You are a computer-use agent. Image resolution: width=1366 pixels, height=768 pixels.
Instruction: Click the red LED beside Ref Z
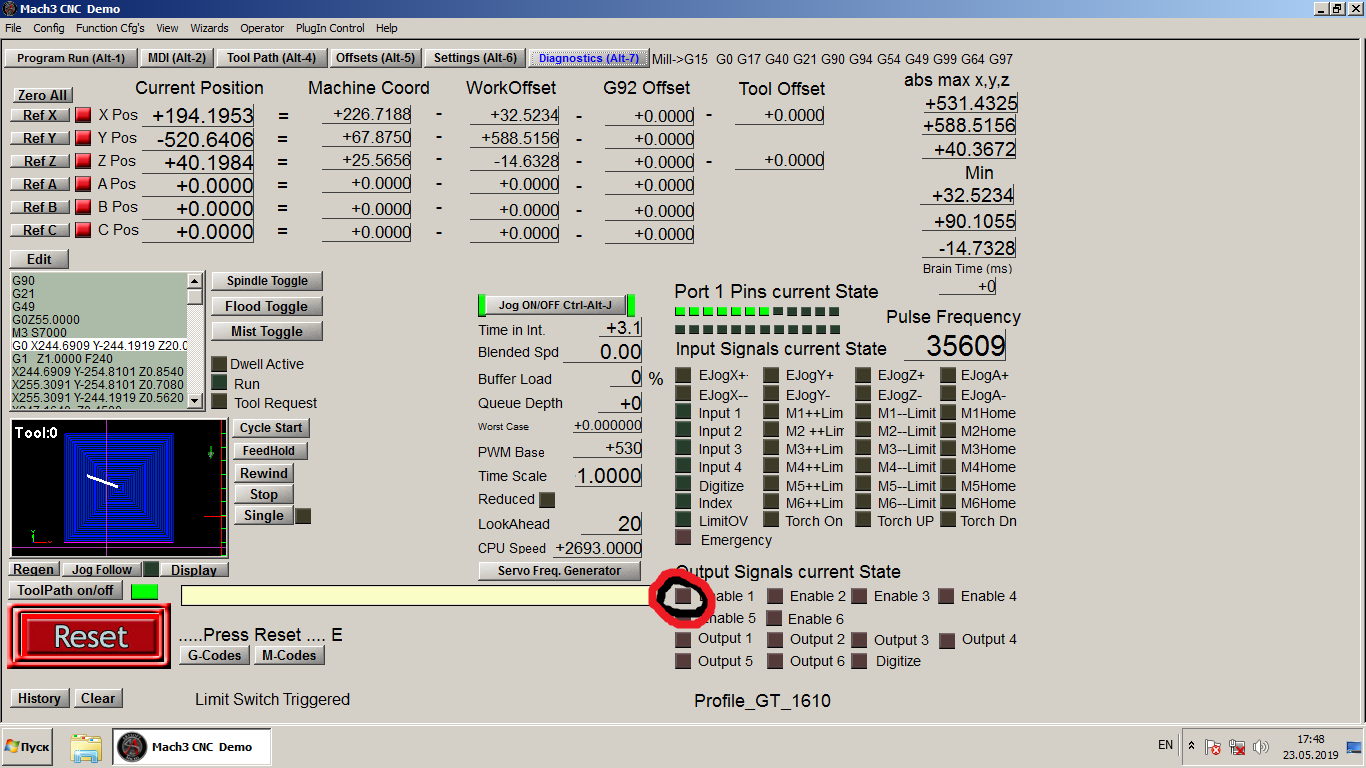click(x=83, y=161)
